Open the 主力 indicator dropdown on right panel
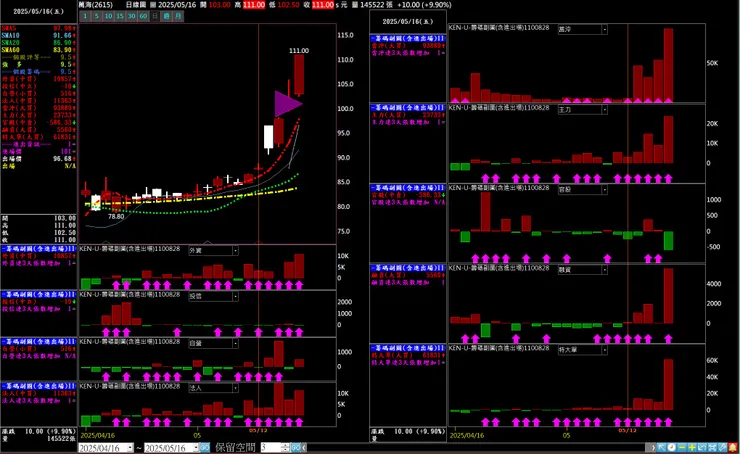Image resolution: width=740 pixels, height=454 pixels. click(604, 109)
